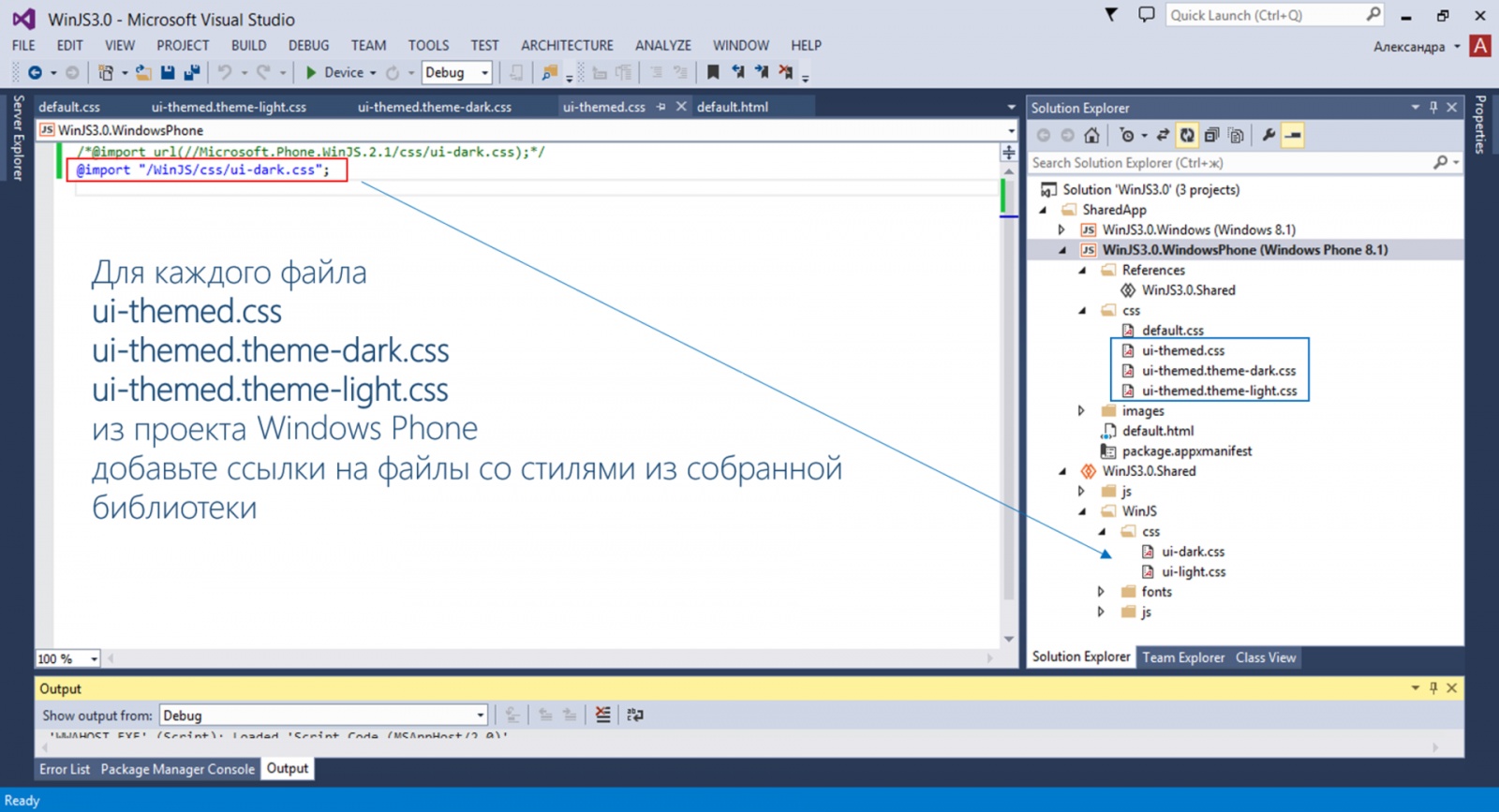Switch to default.html editor tab
Viewport: 1499px width, 812px height.
[x=733, y=107]
